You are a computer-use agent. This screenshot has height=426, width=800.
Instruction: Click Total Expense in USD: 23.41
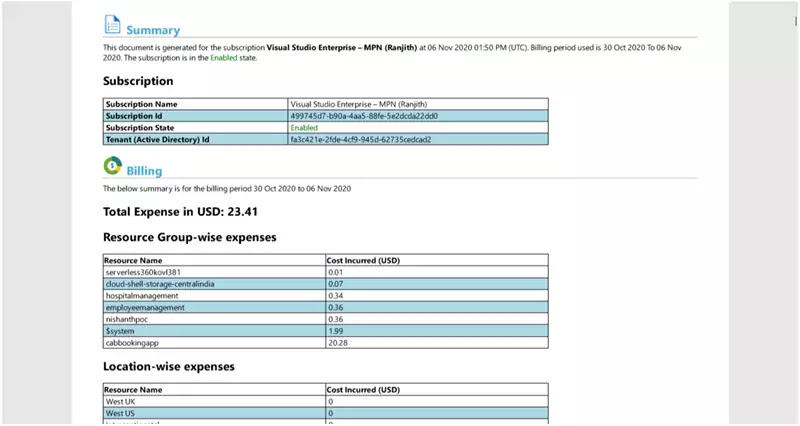[180, 212]
